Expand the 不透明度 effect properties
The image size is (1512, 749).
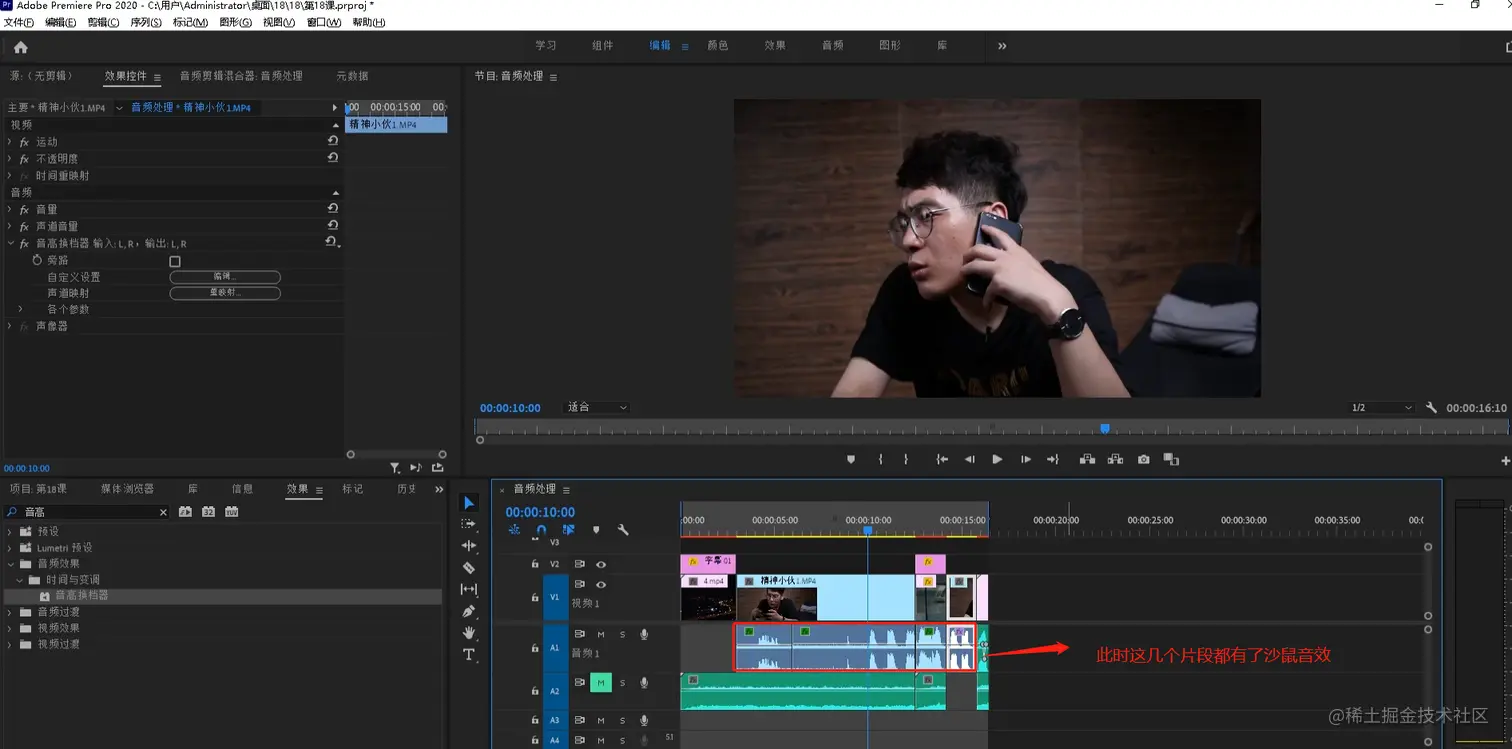pyautogui.click(x=10, y=159)
